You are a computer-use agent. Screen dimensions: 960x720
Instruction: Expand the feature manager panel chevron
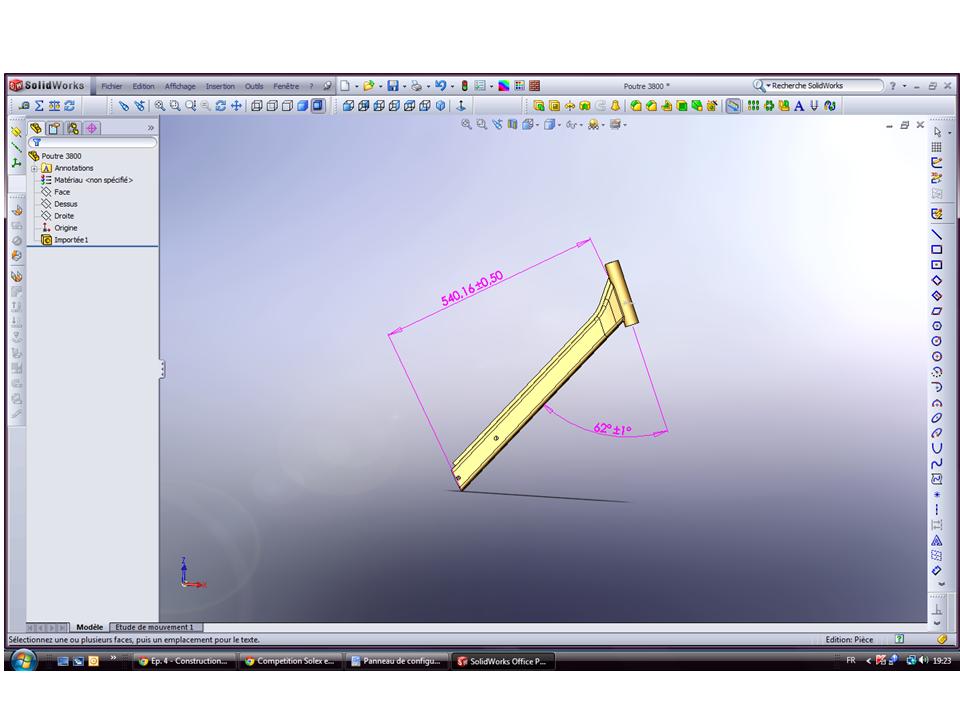point(151,128)
